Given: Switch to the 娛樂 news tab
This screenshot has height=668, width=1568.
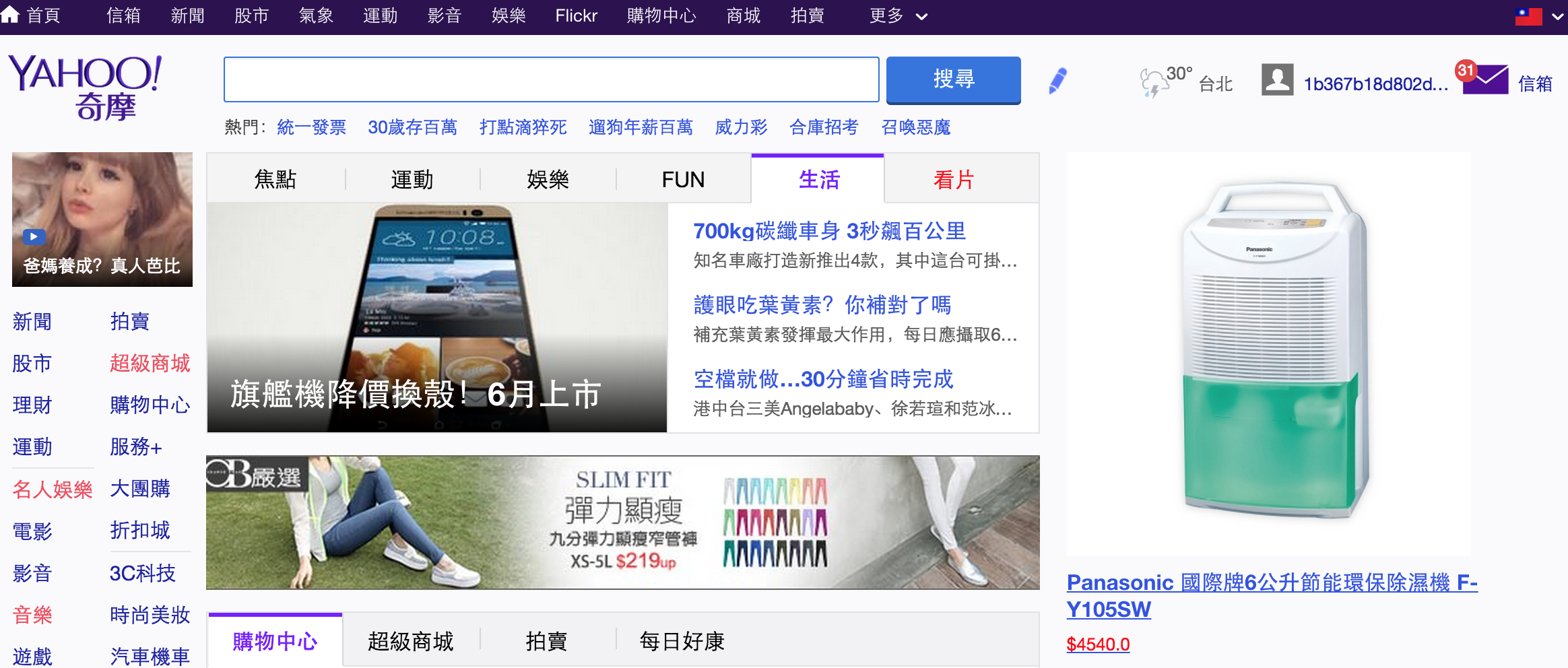Looking at the screenshot, I should (x=548, y=179).
